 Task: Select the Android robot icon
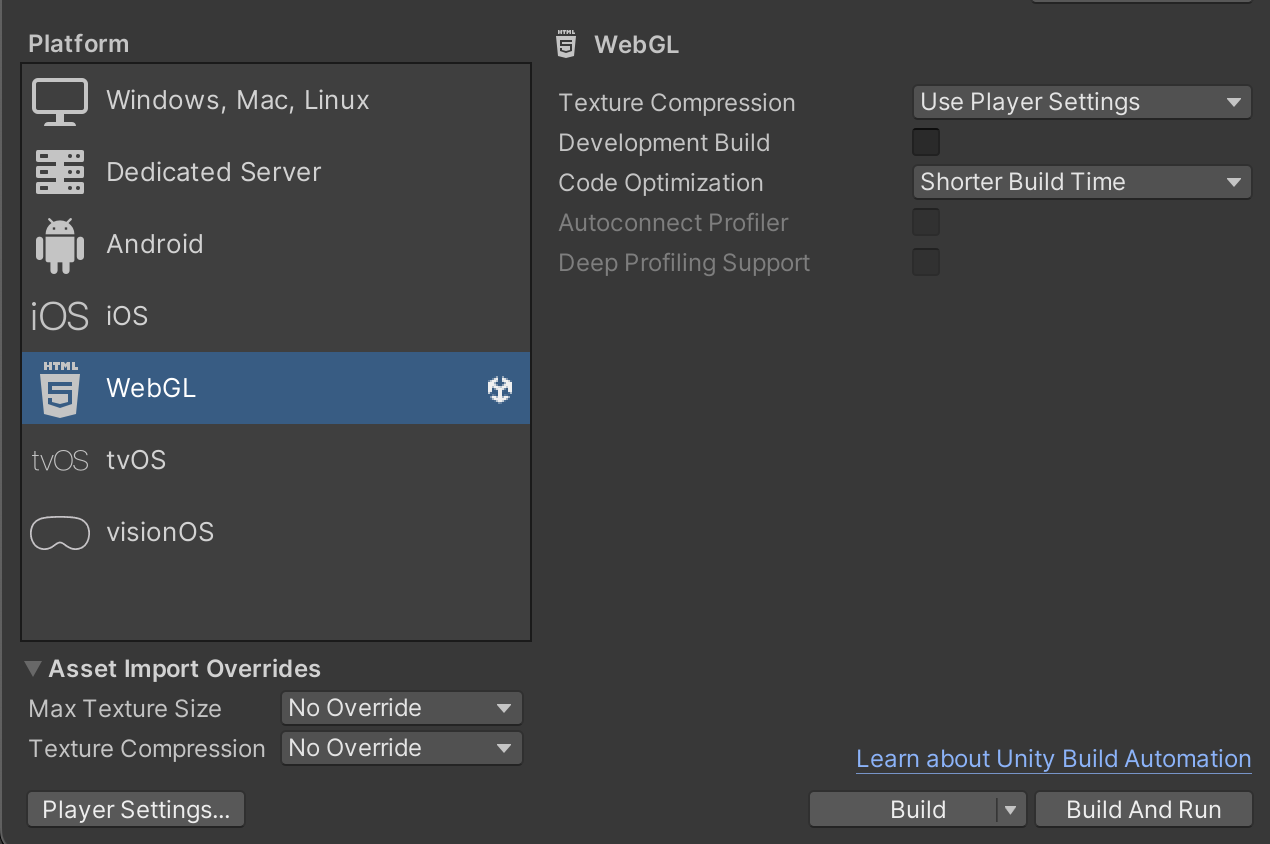60,243
